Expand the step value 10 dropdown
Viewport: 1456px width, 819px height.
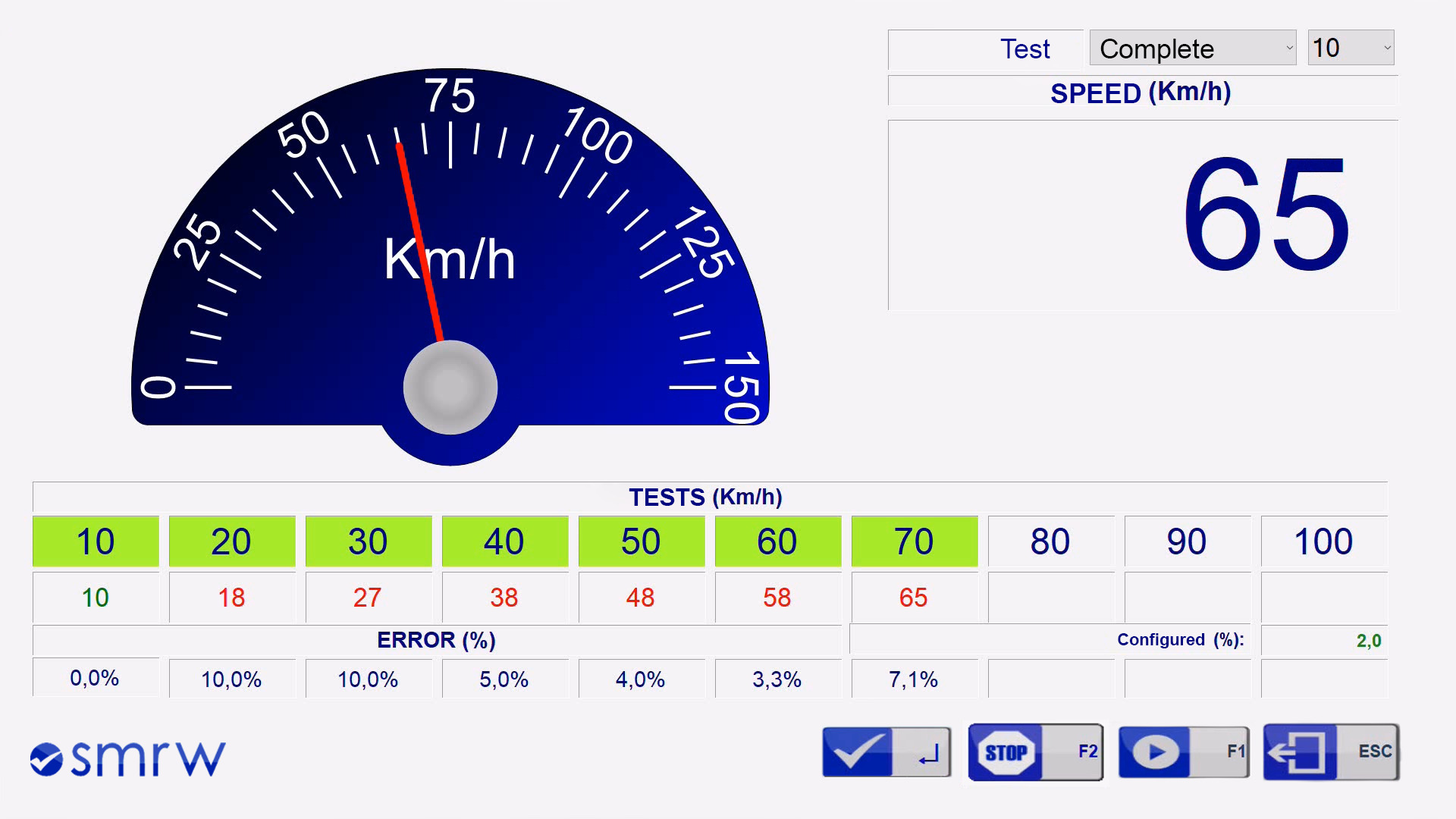[x=1351, y=48]
